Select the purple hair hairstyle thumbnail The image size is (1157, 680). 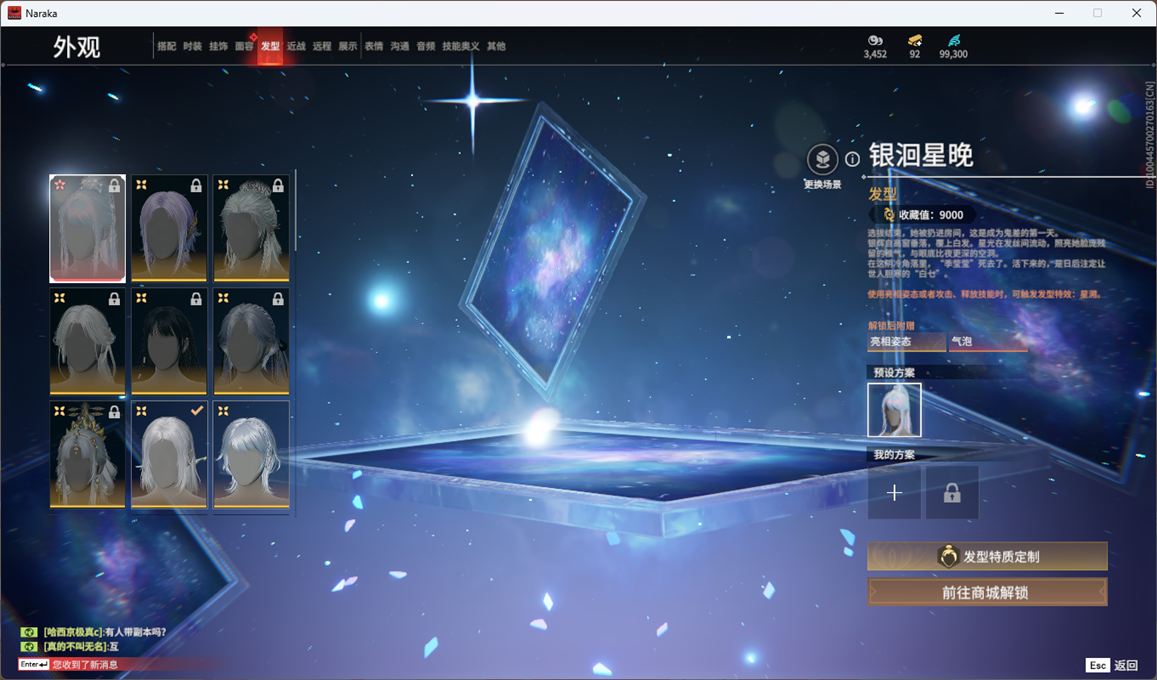[169, 229]
